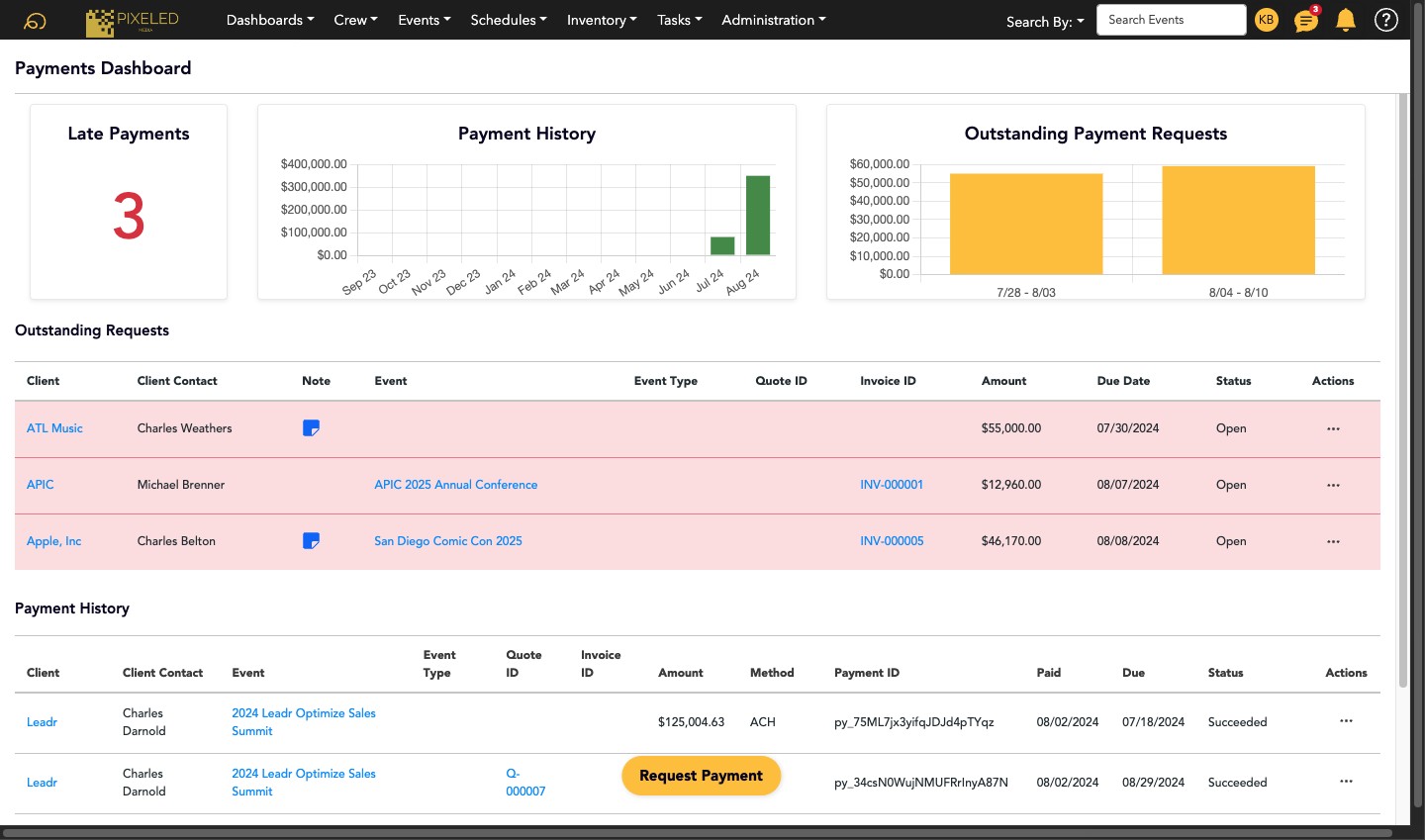Open invoice INV-000001 link
The width and height of the screenshot is (1425, 840).
(892, 485)
